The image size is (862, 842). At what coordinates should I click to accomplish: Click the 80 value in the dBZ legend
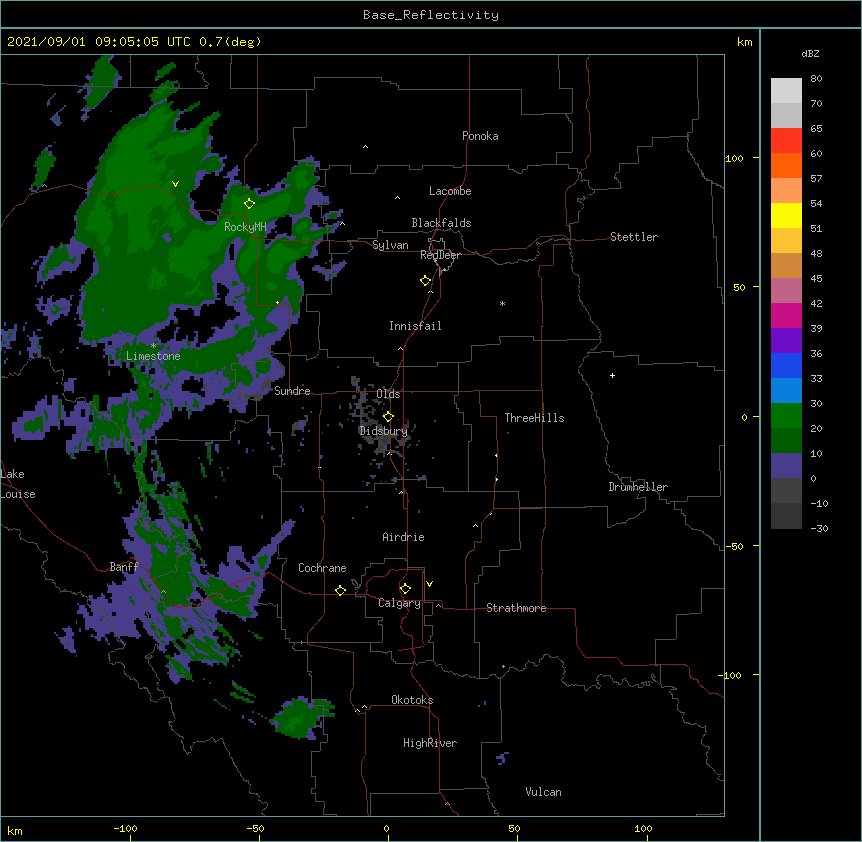click(x=816, y=79)
